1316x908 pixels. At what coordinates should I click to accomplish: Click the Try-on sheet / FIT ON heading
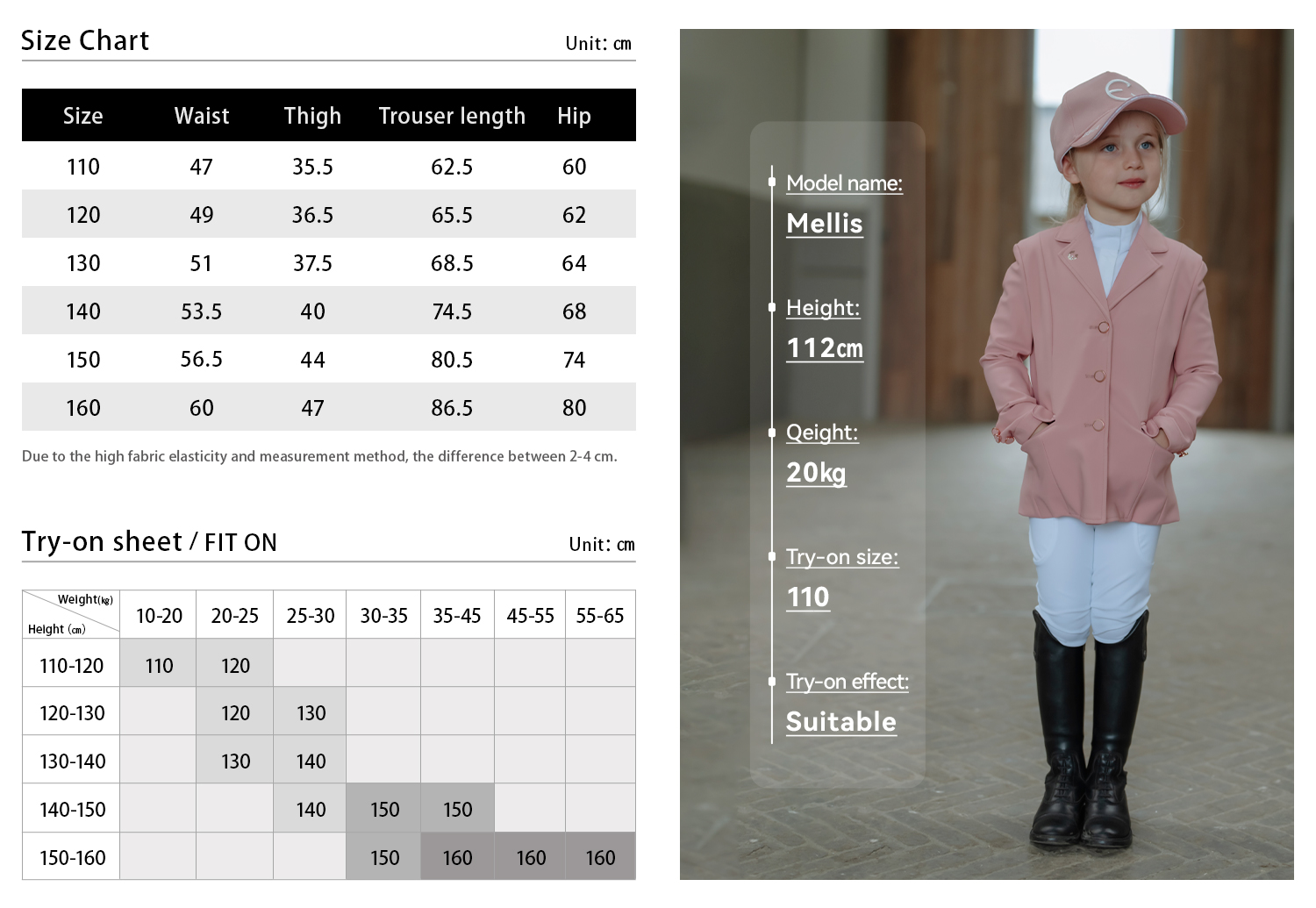pyautogui.click(x=149, y=542)
